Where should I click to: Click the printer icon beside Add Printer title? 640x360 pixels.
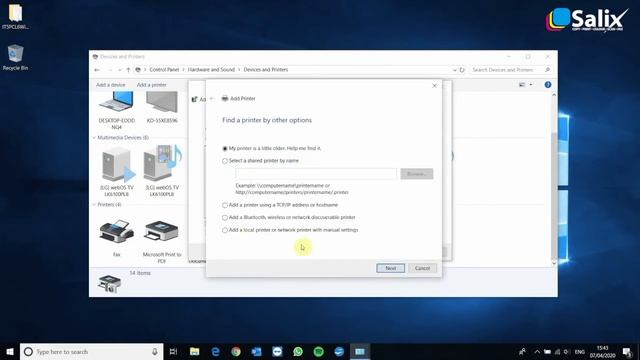(225, 98)
